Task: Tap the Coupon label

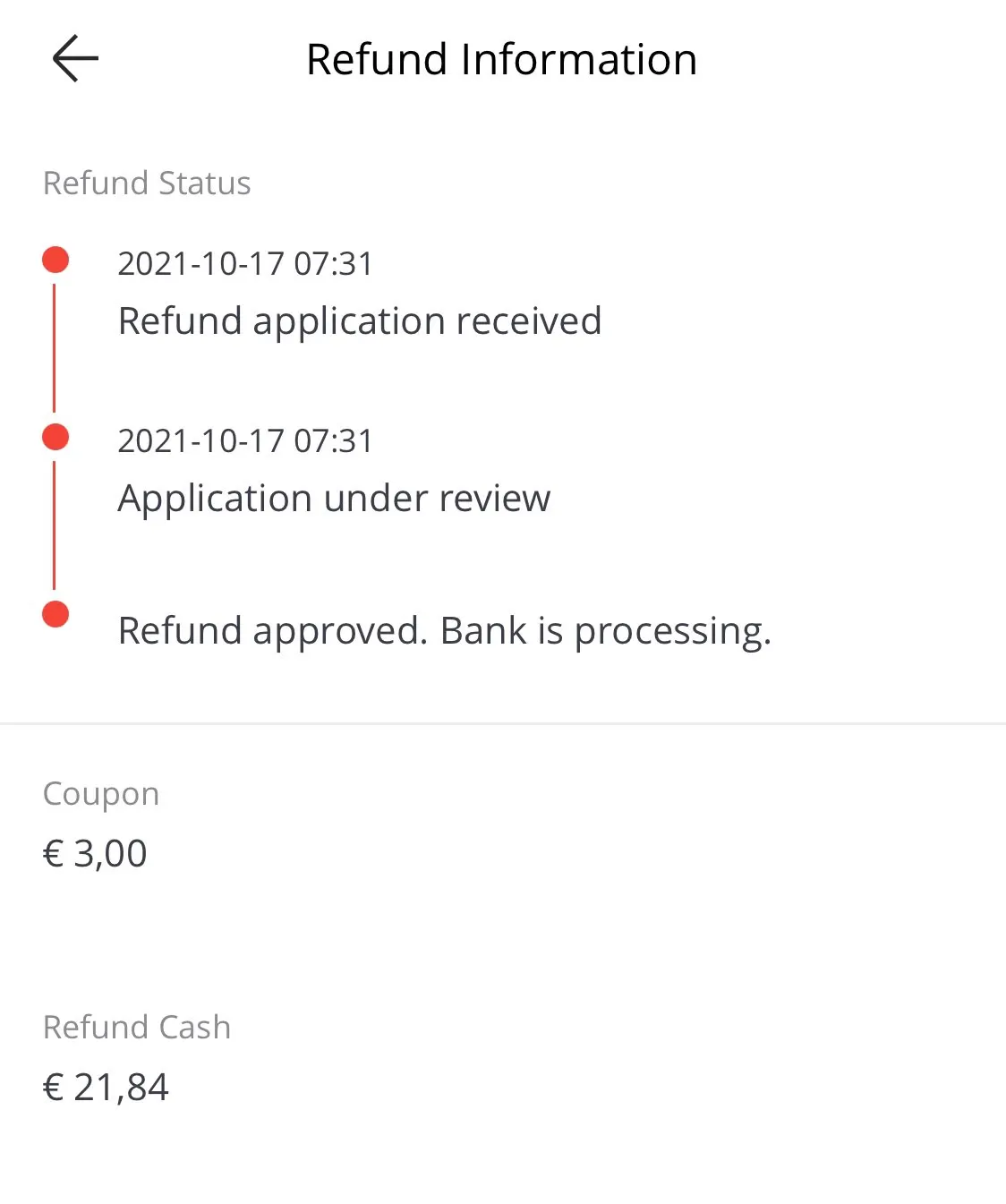Action: click(101, 795)
